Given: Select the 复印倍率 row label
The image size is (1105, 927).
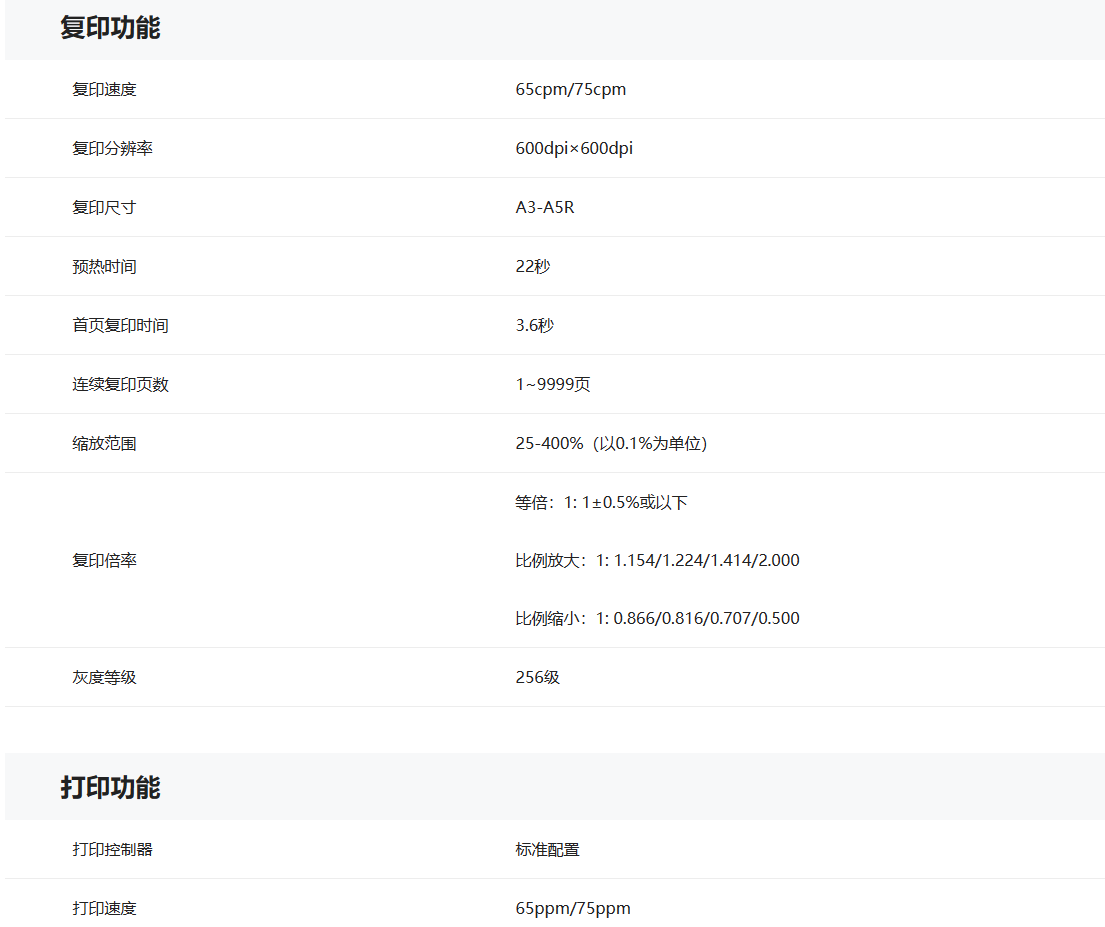Looking at the screenshot, I should (x=104, y=560).
